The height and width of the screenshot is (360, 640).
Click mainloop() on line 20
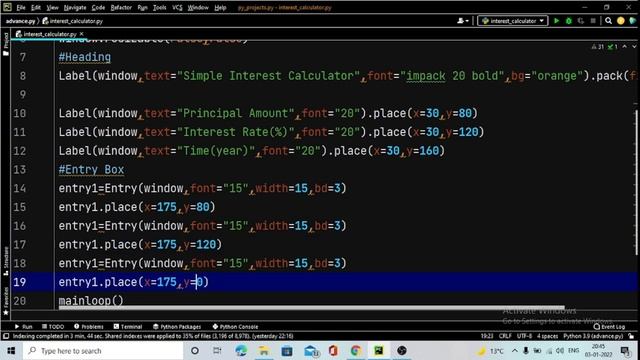(x=91, y=301)
